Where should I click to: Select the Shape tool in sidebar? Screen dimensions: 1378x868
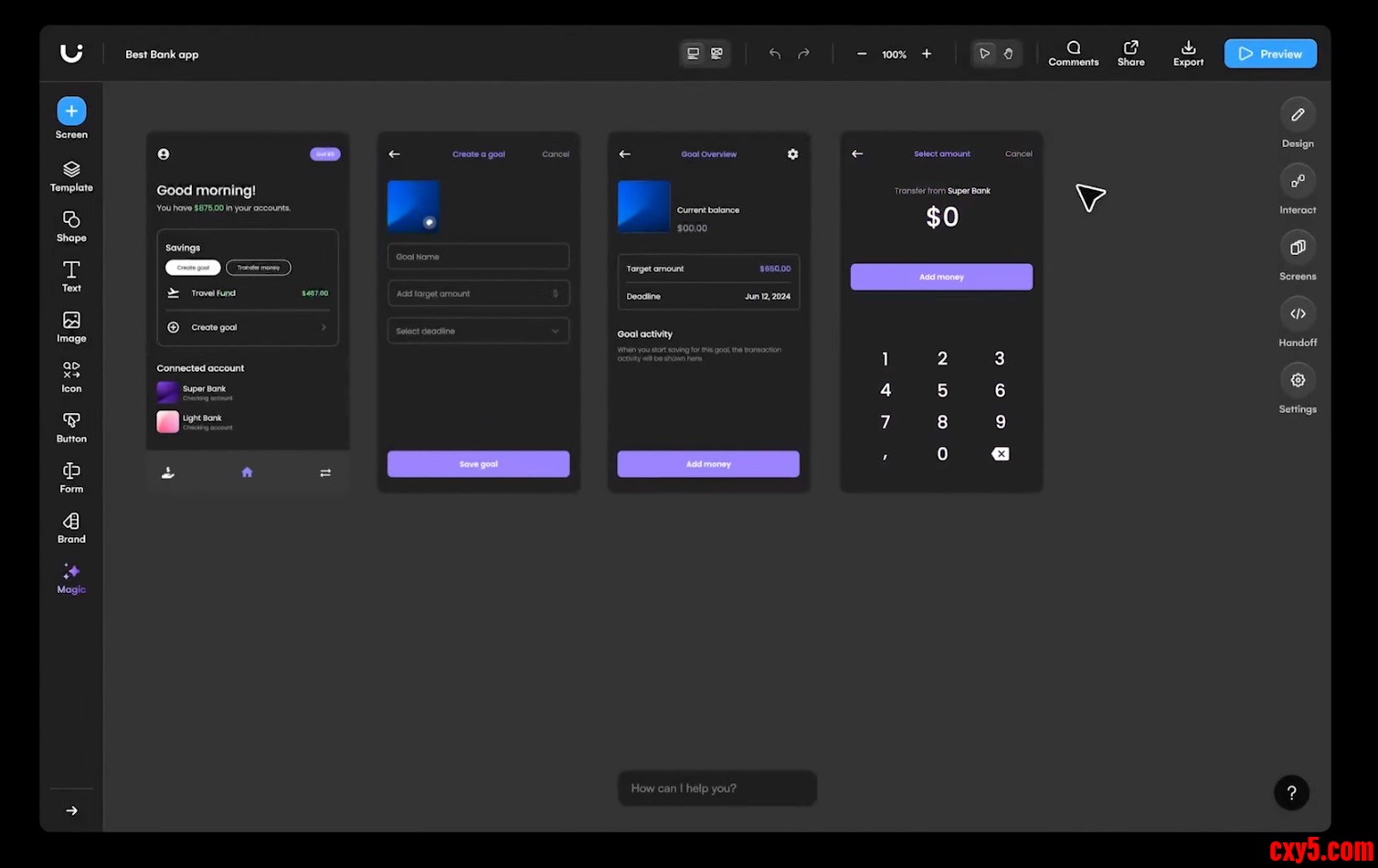point(71,220)
